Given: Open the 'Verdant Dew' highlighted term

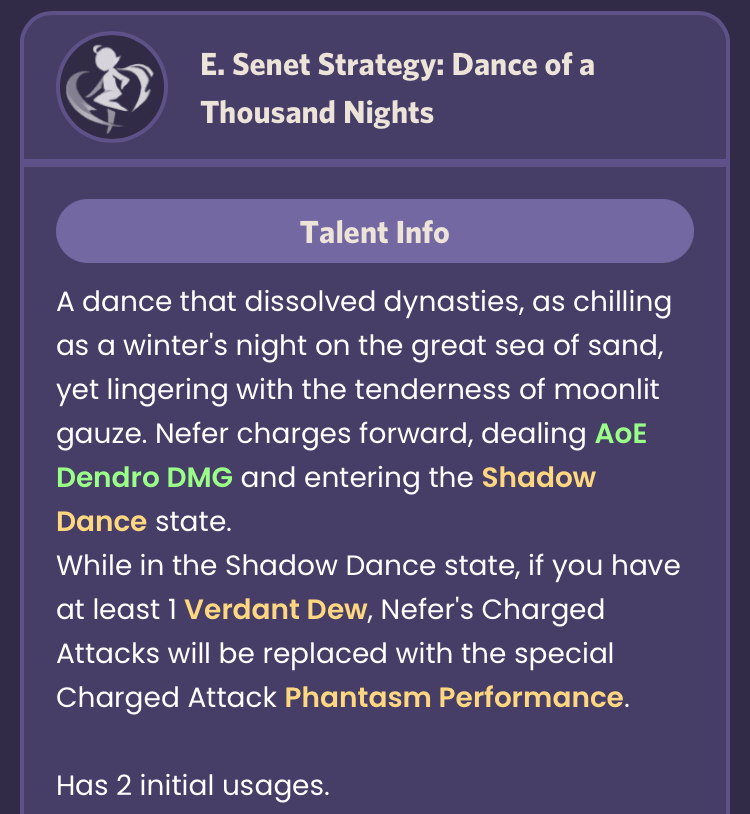Looking at the screenshot, I should pyautogui.click(x=276, y=609).
